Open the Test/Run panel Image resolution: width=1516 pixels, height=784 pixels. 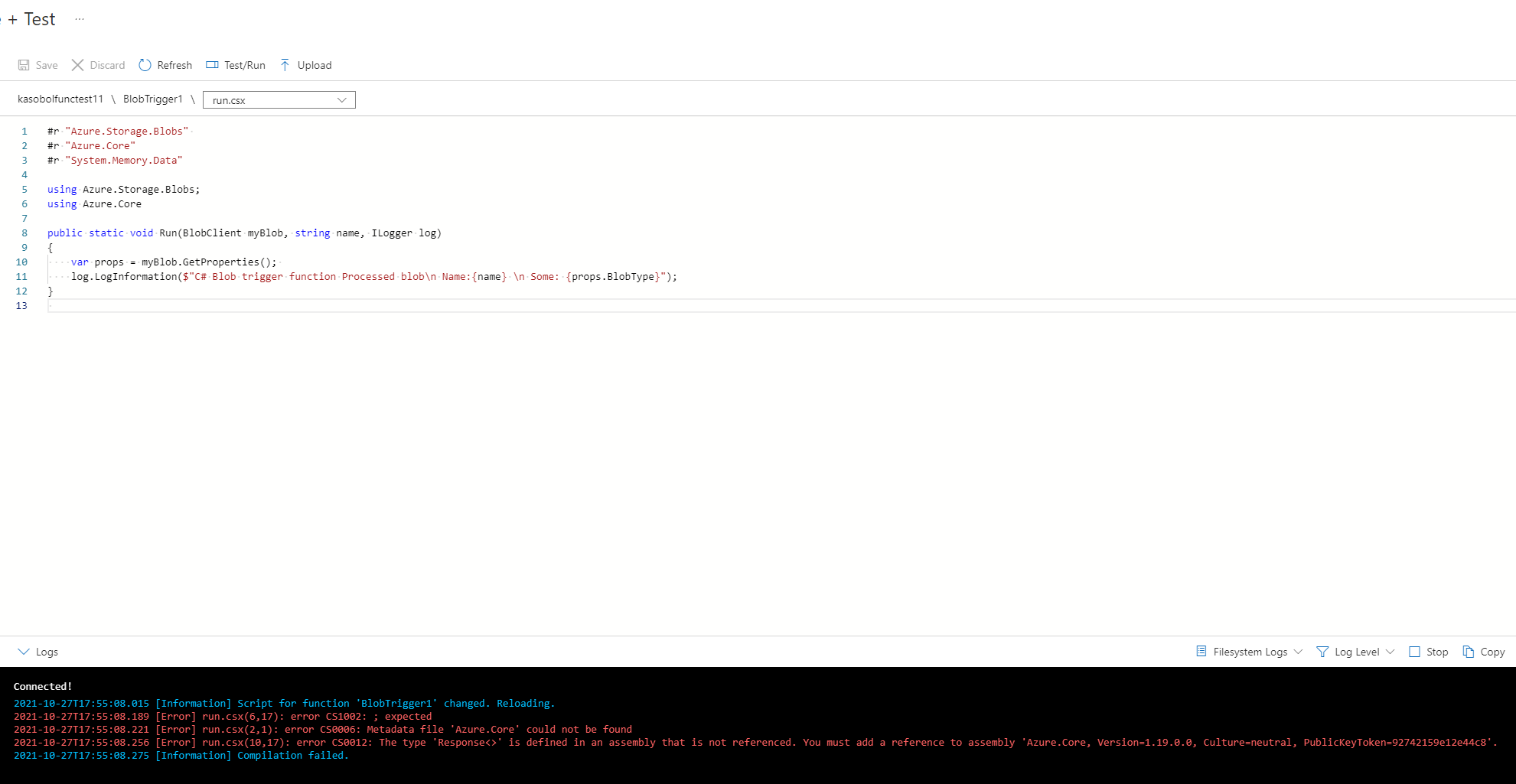[x=235, y=65]
